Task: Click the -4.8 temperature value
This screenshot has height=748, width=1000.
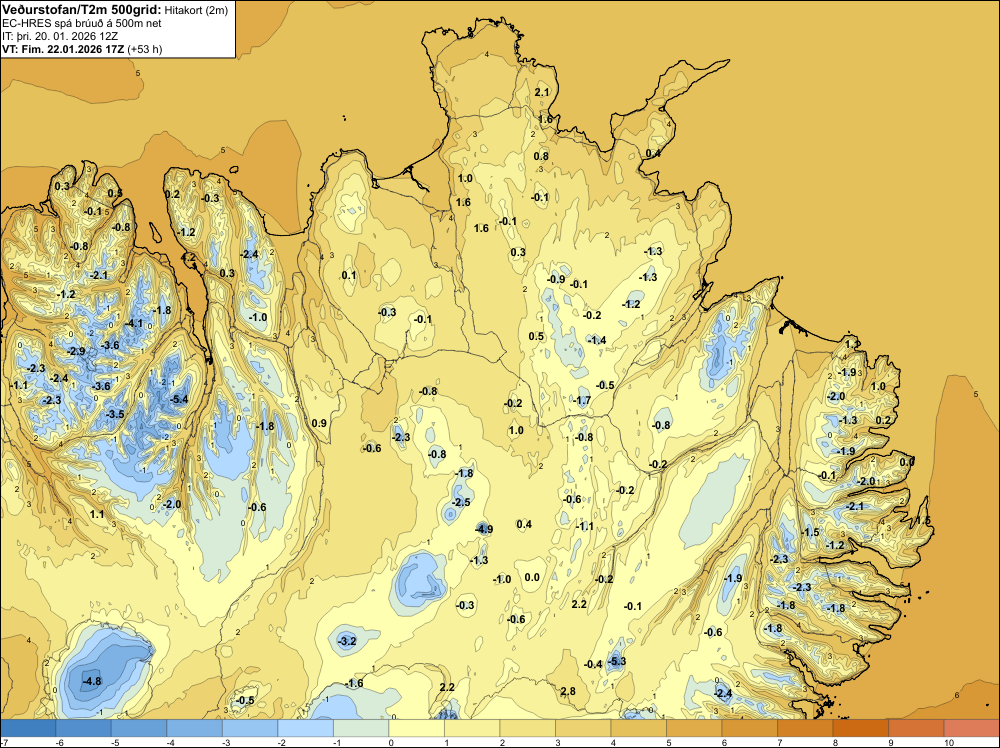Action: [92, 681]
